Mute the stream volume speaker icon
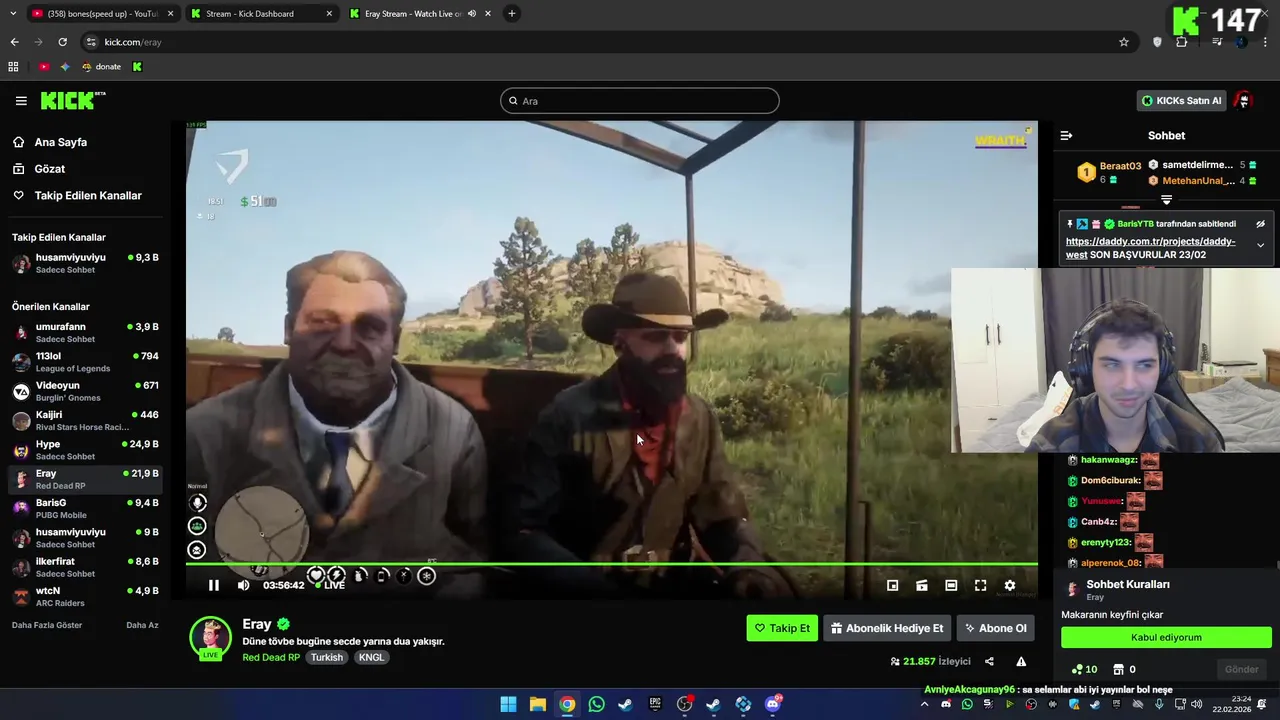 243,585
